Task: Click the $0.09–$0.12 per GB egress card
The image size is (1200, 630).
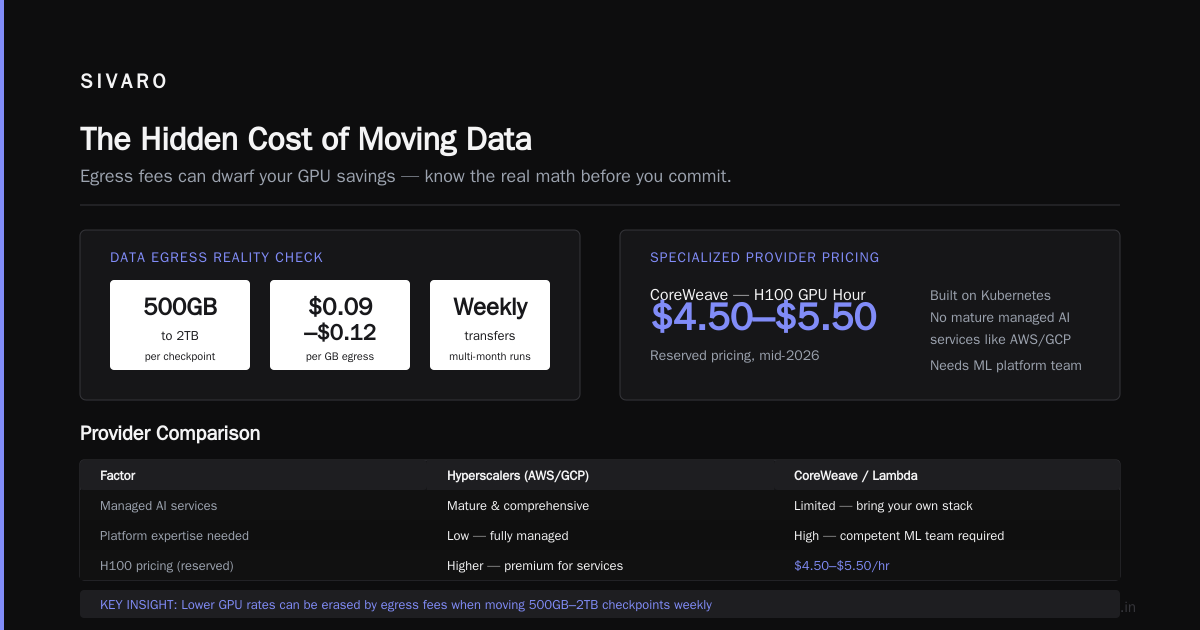Action: point(340,325)
